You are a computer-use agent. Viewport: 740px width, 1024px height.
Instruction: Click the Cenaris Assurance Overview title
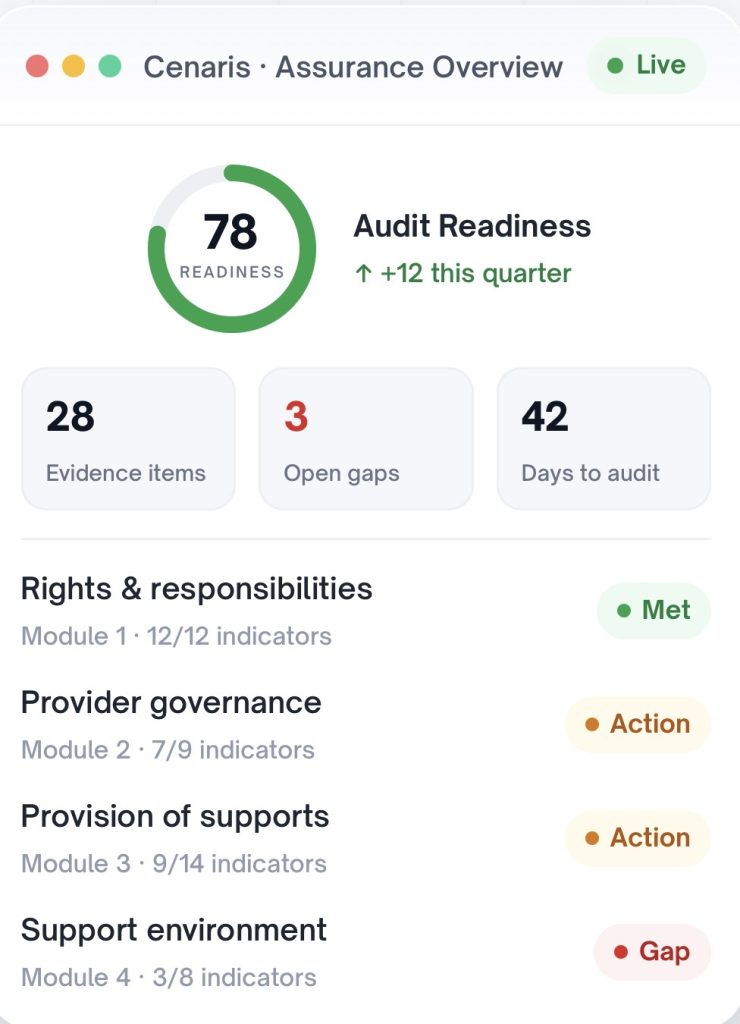click(x=353, y=67)
